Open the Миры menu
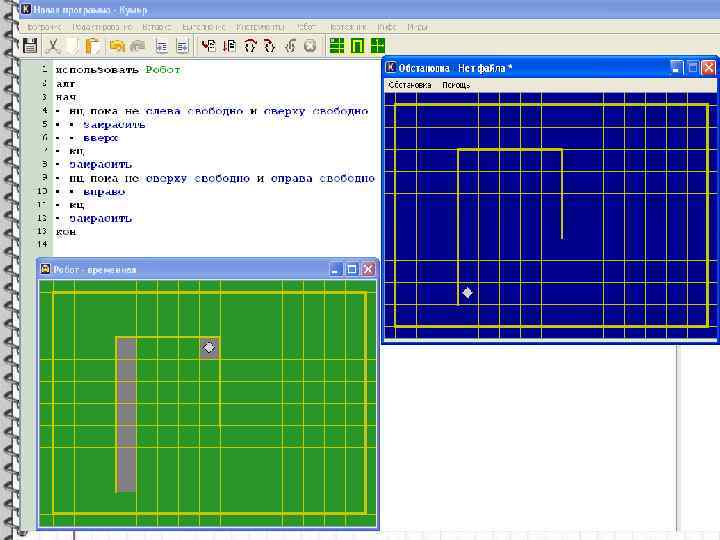The width and height of the screenshot is (720, 540). tap(417, 27)
